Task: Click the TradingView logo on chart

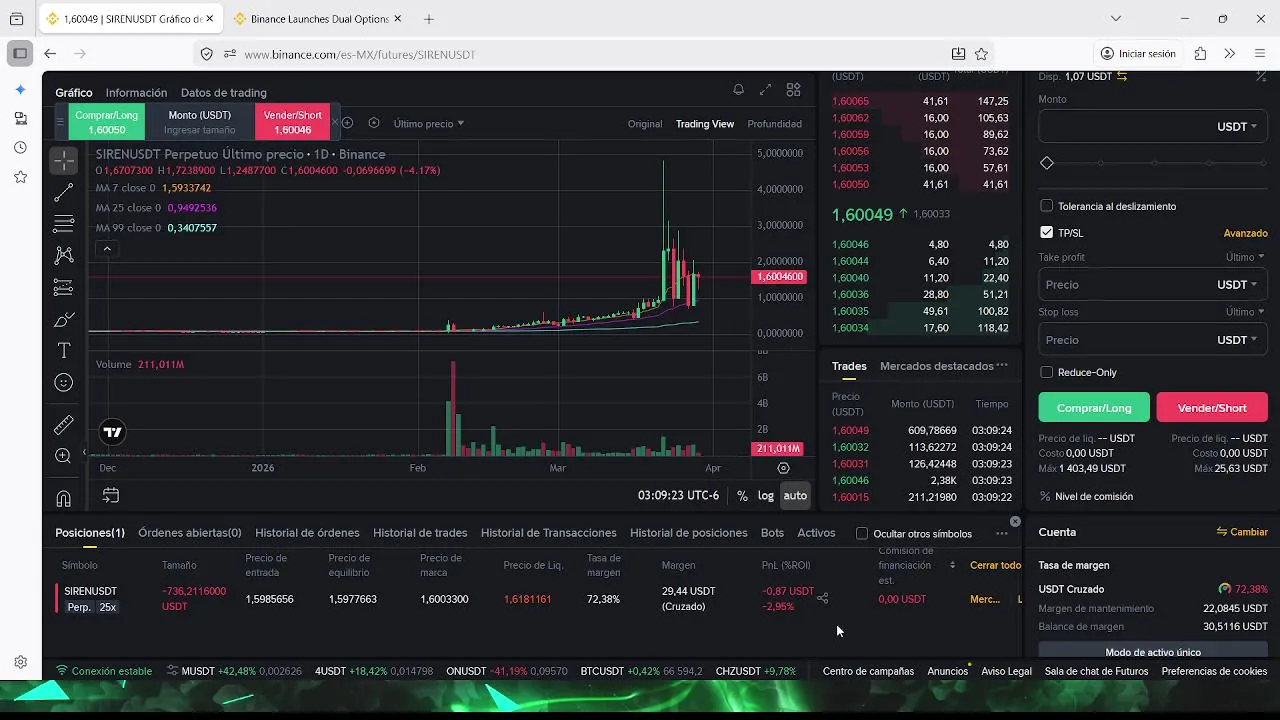Action: click(113, 433)
